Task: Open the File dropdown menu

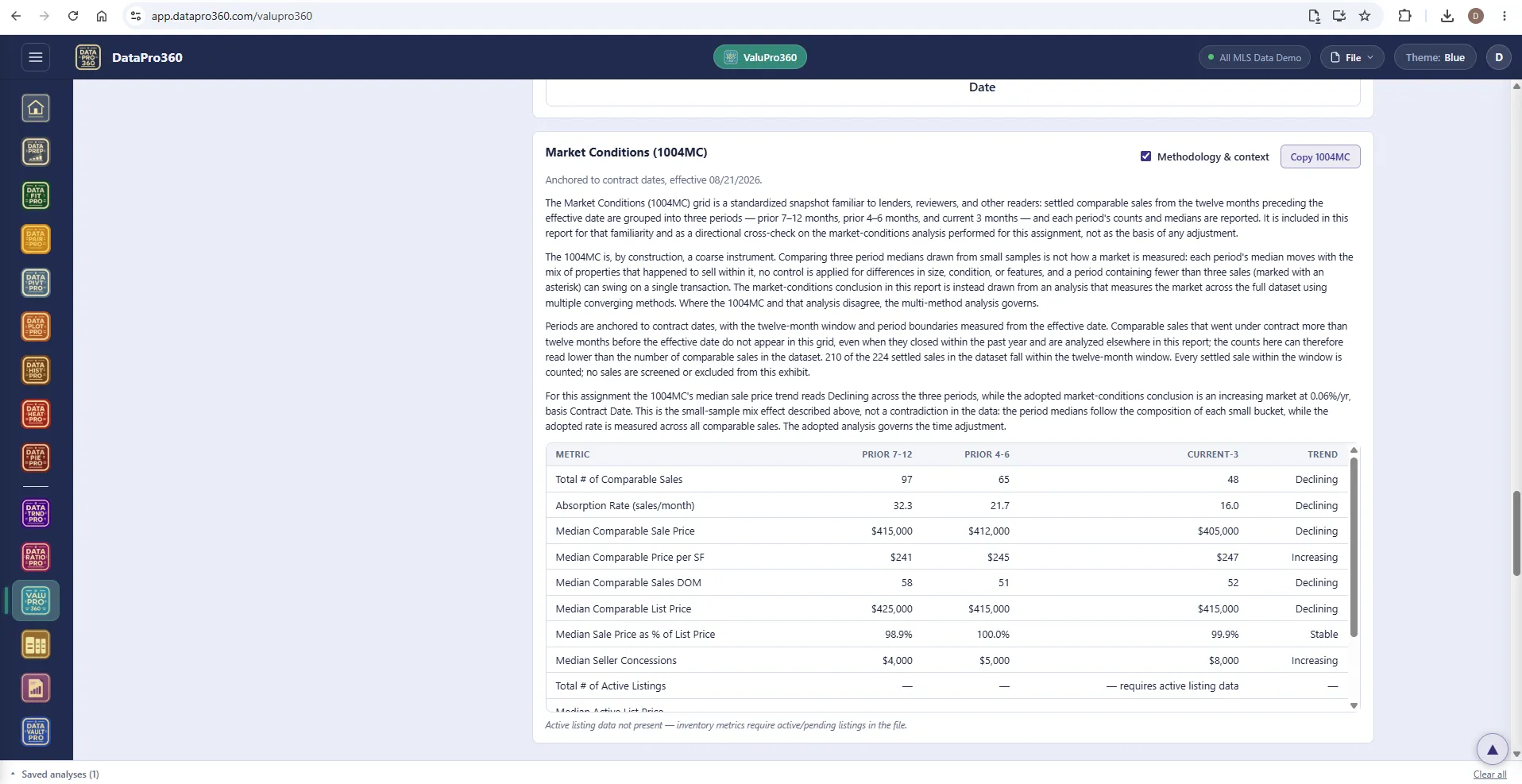Action: 1352,57
